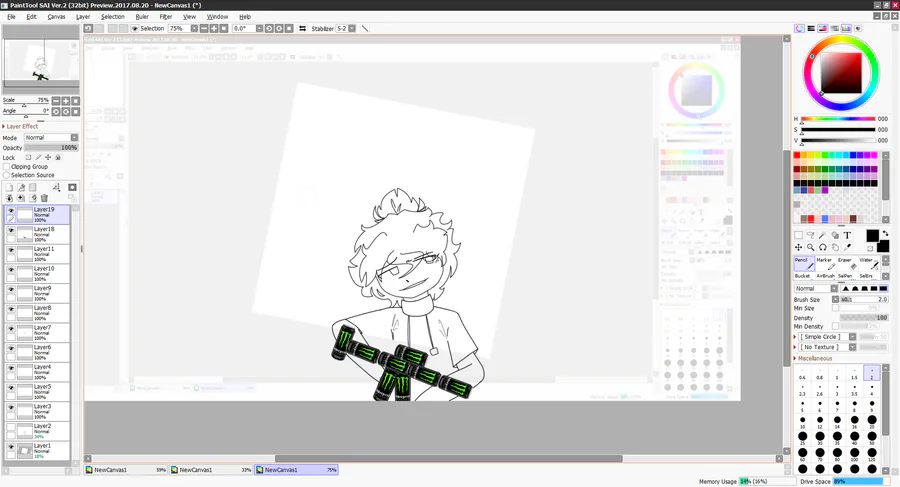900x487 pixels.
Task: Click the Density slider
Action: pos(864,318)
